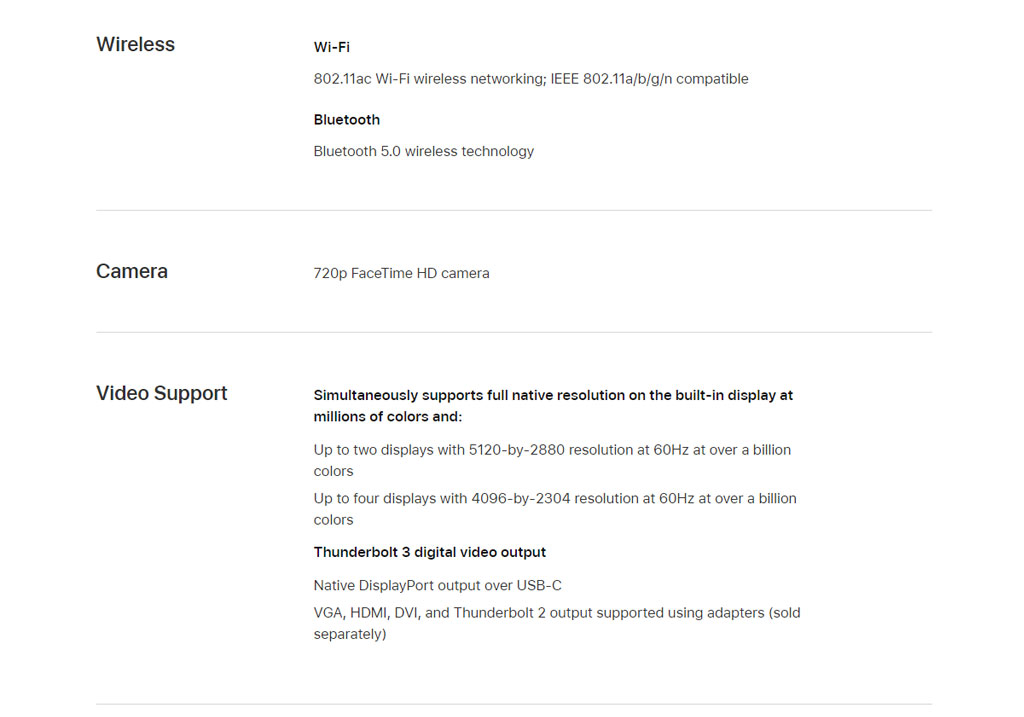Click the two displays 5120-by-2880 line
Viewport: 1024px width, 717px height.
click(x=552, y=460)
